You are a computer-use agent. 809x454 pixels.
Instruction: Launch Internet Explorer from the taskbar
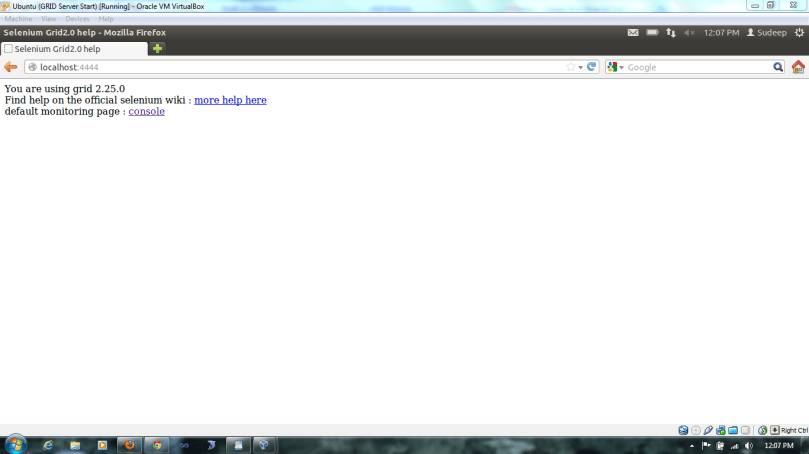(48, 445)
